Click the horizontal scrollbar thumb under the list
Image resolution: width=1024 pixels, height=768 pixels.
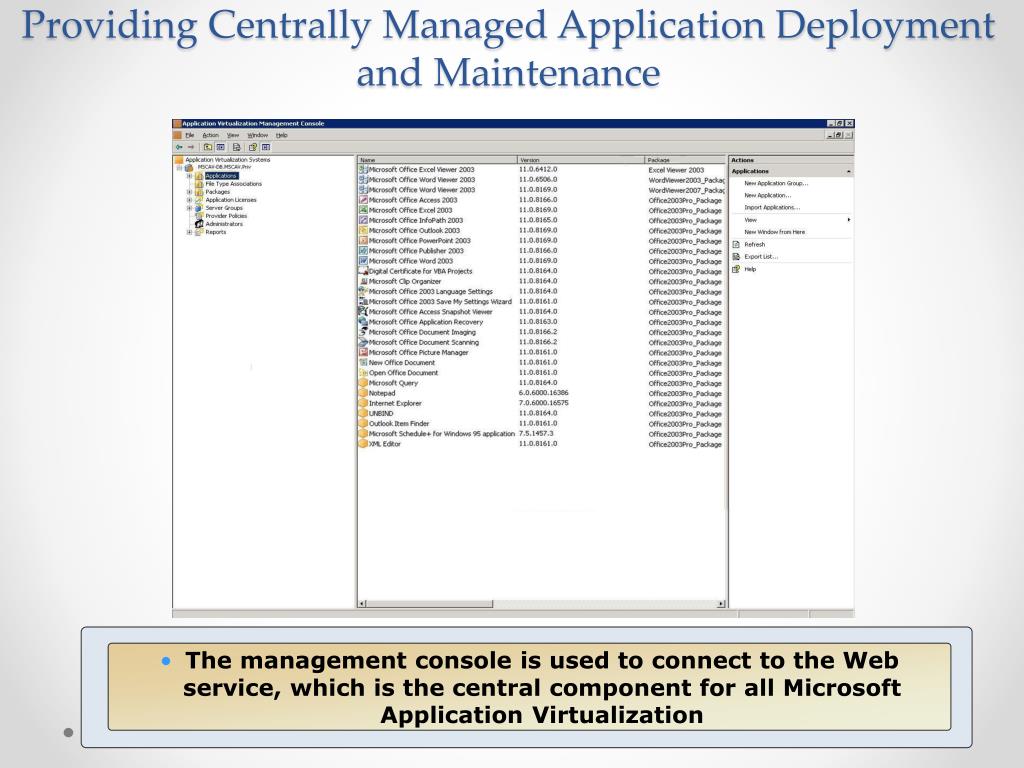click(x=429, y=604)
